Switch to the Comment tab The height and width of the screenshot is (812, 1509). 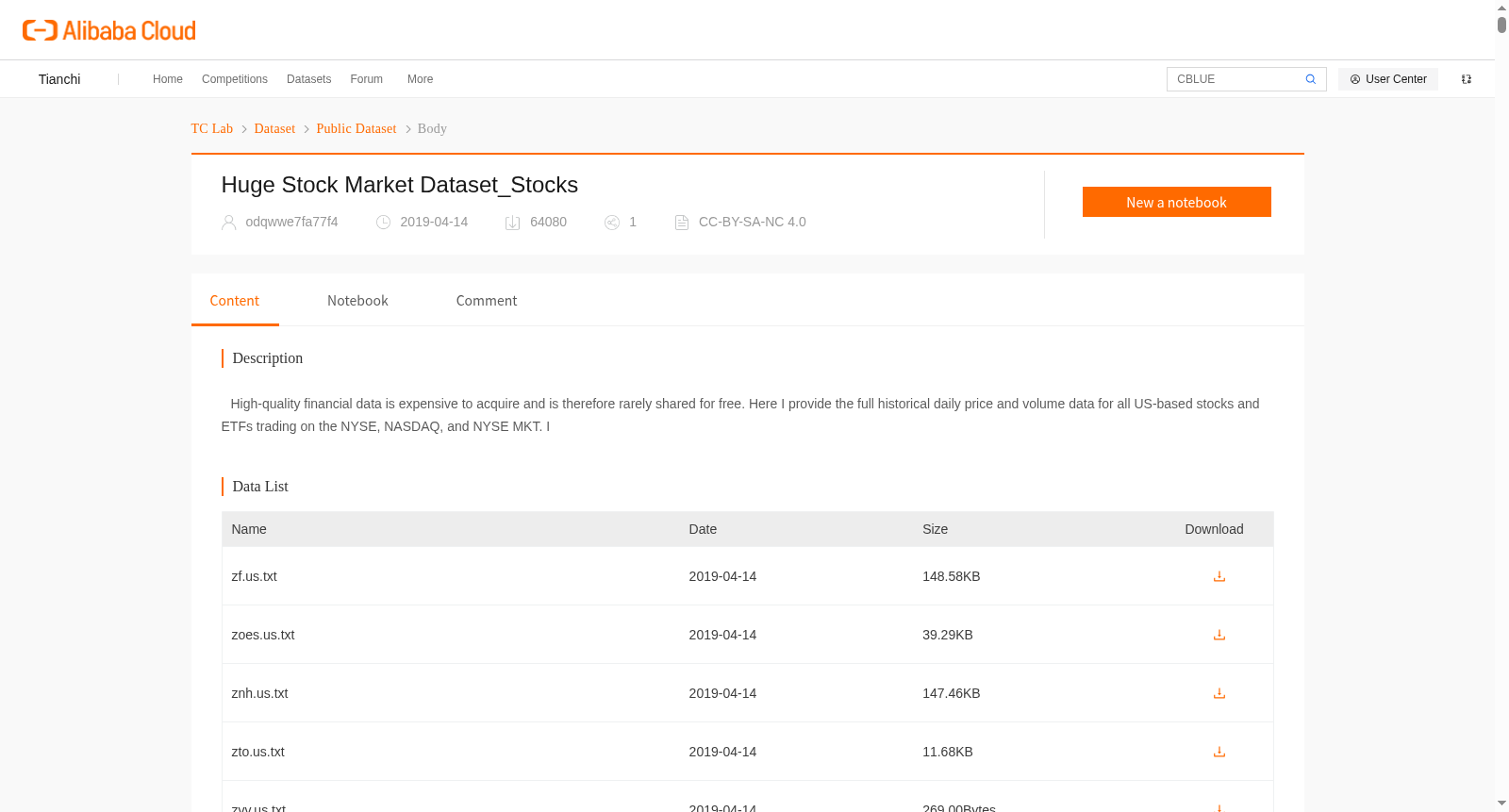pos(487,301)
